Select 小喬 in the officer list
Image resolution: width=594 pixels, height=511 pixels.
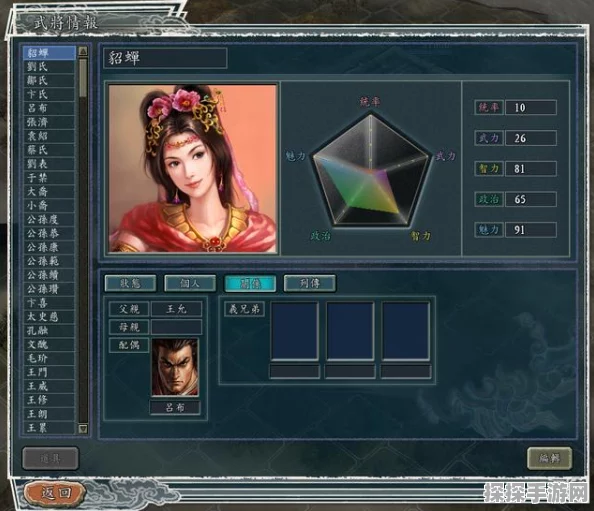pos(49,205)
